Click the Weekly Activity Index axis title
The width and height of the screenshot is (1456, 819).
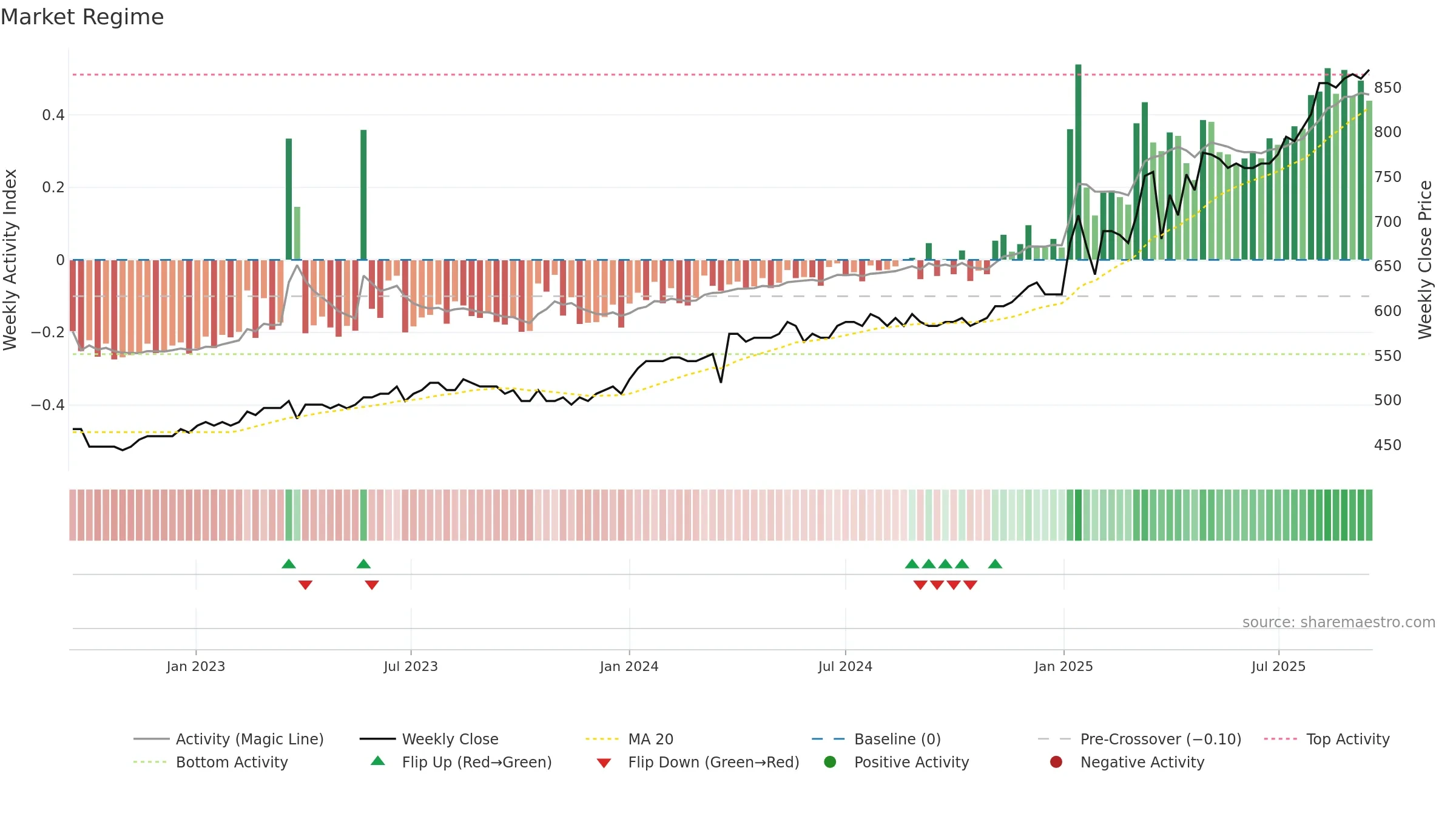10,260
